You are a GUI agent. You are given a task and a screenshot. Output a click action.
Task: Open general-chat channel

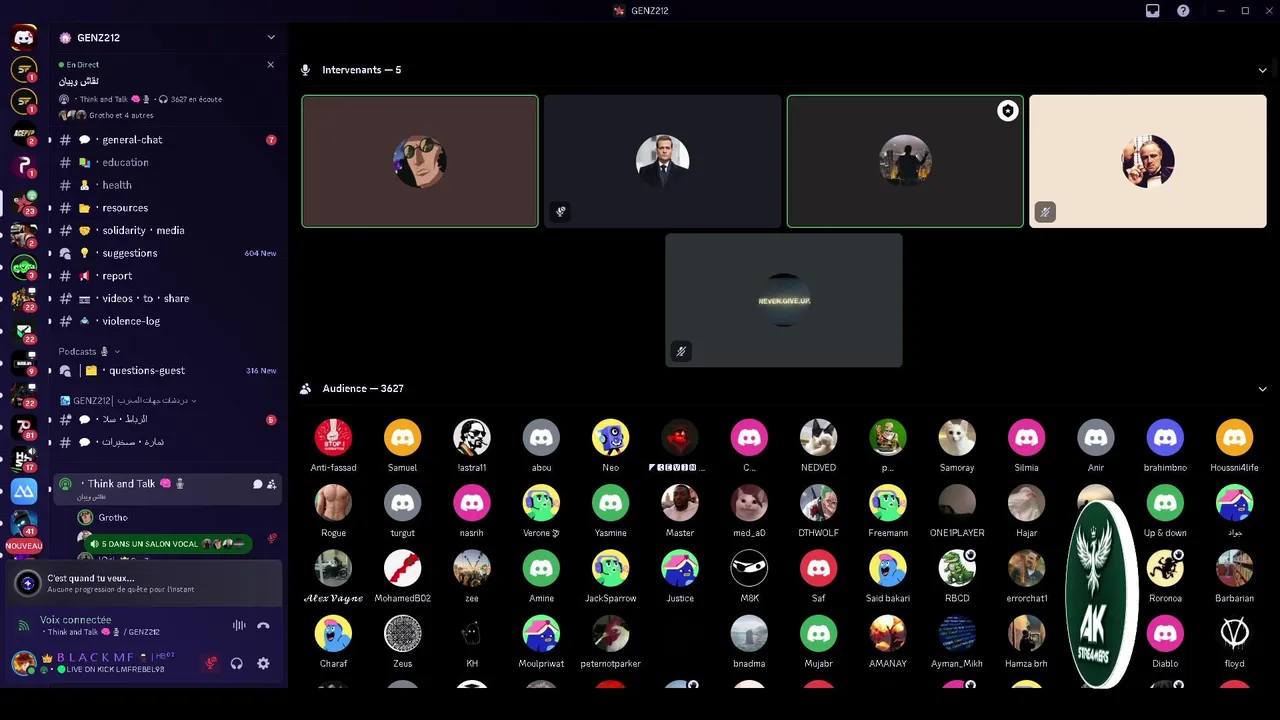click(x=165, y=140)
